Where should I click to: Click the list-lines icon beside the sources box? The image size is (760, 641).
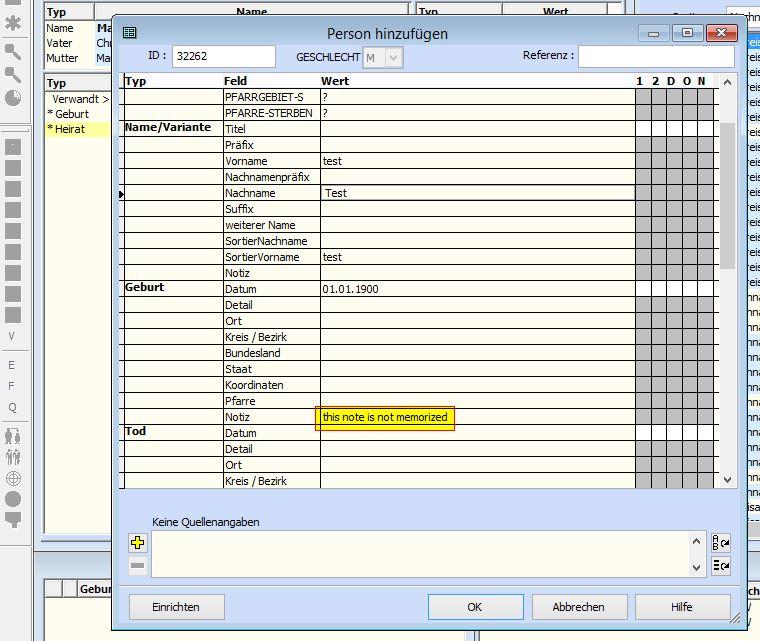(721, 566)
